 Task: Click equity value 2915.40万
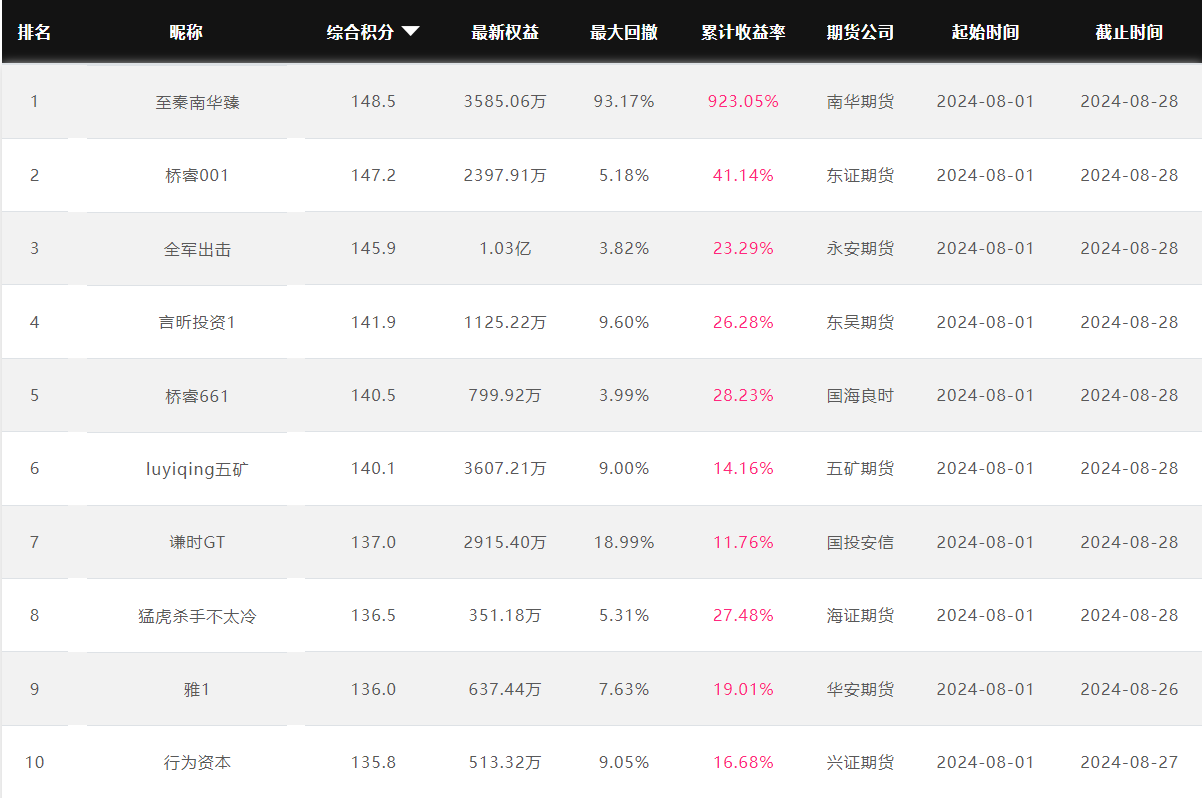505,542
